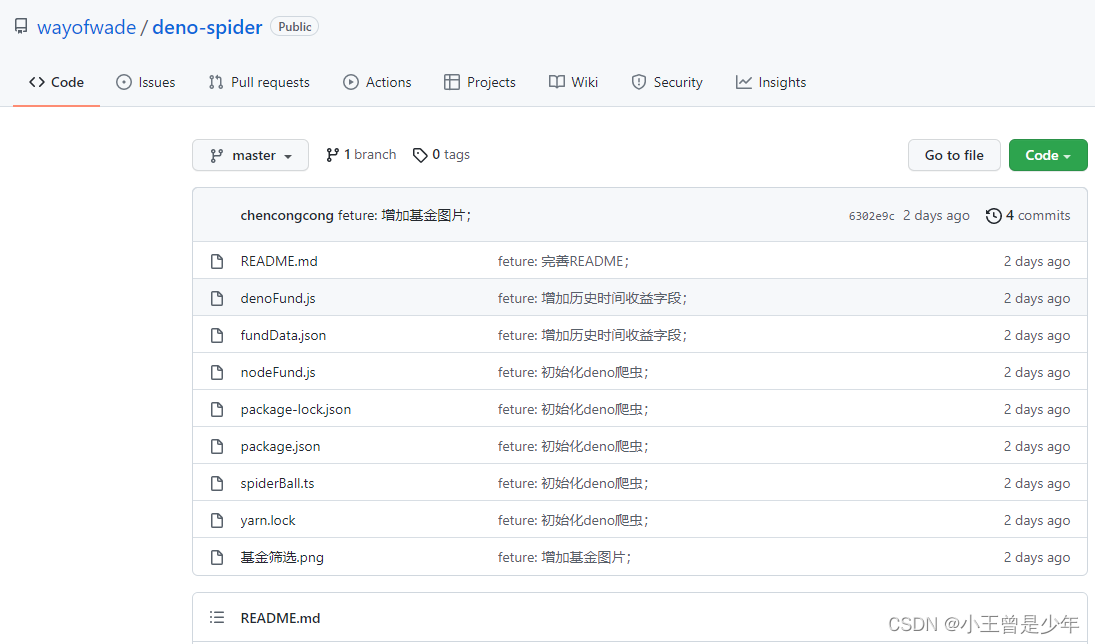Go to the Actions tab

tap(377, 82)
